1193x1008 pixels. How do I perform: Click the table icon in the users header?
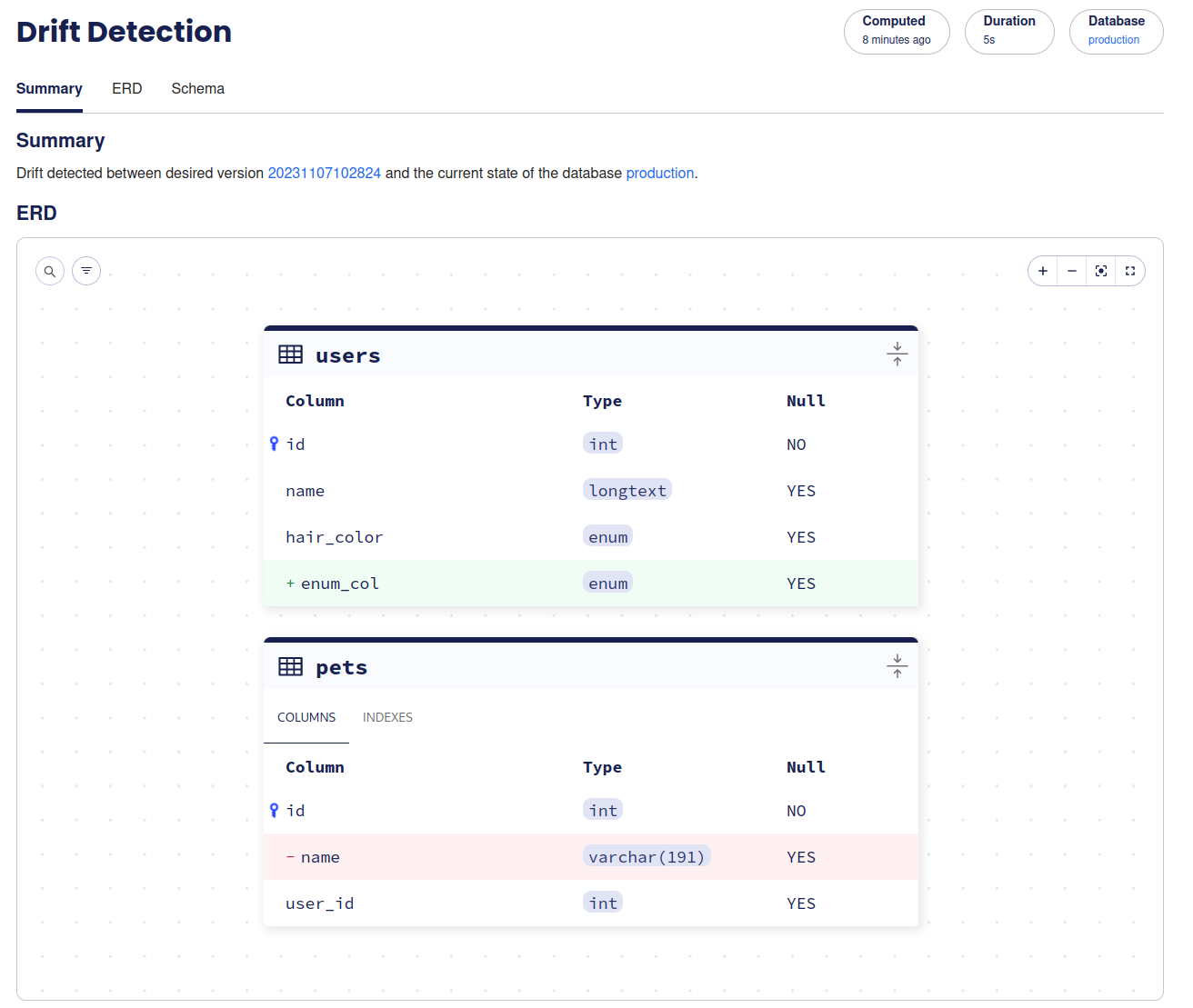(x=290, y=354)
